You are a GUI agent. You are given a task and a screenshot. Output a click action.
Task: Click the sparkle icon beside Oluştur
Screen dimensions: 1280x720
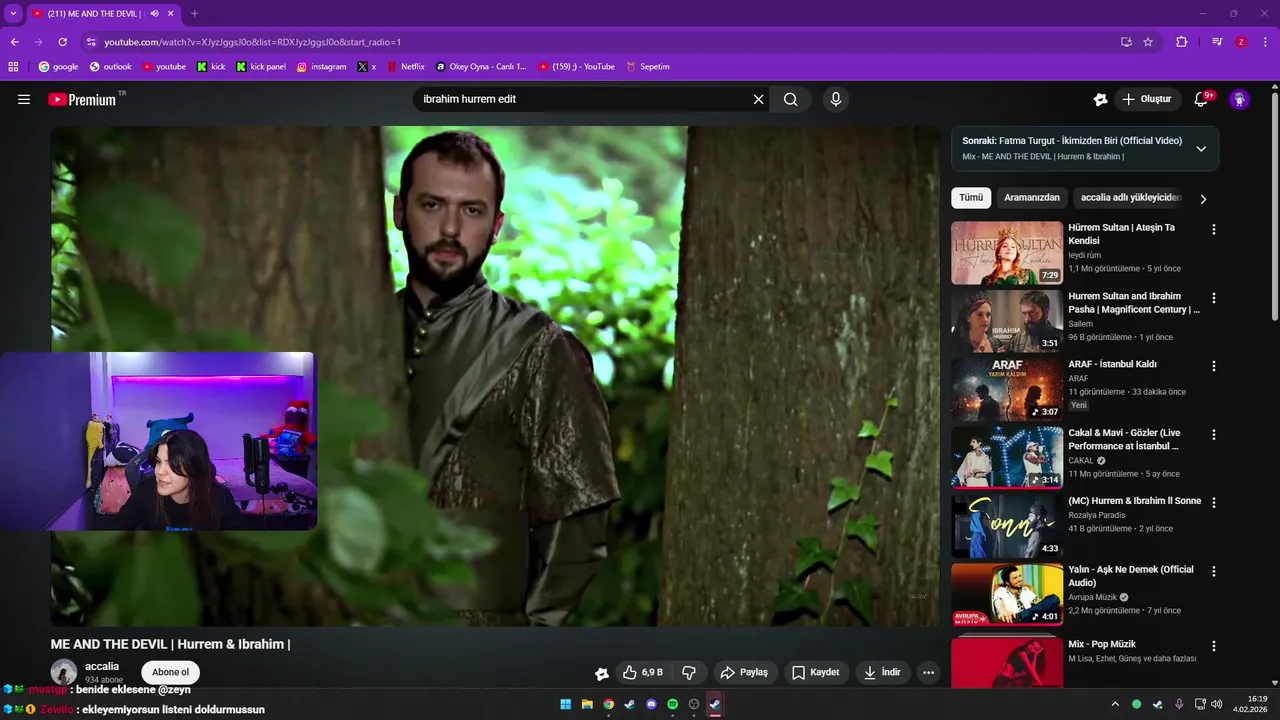1100,99
